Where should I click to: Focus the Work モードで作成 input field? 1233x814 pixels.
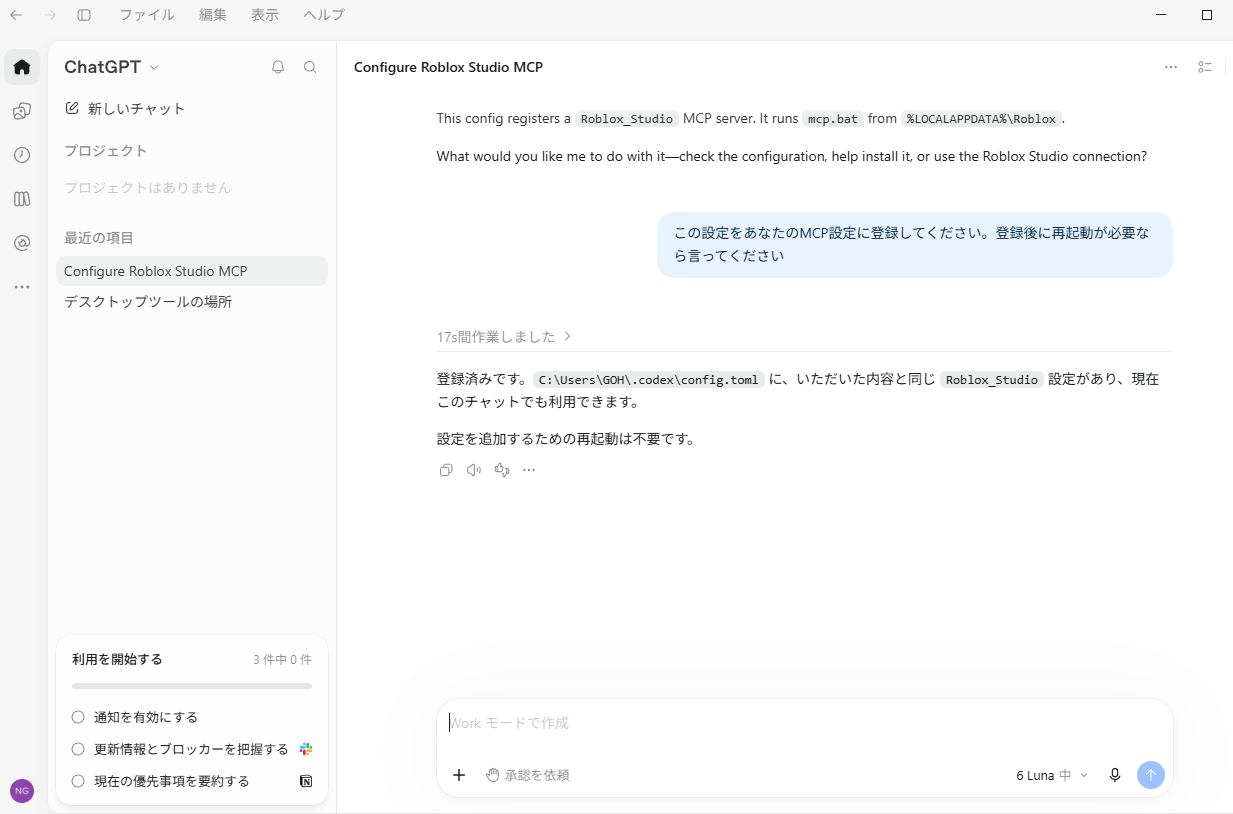804,723
